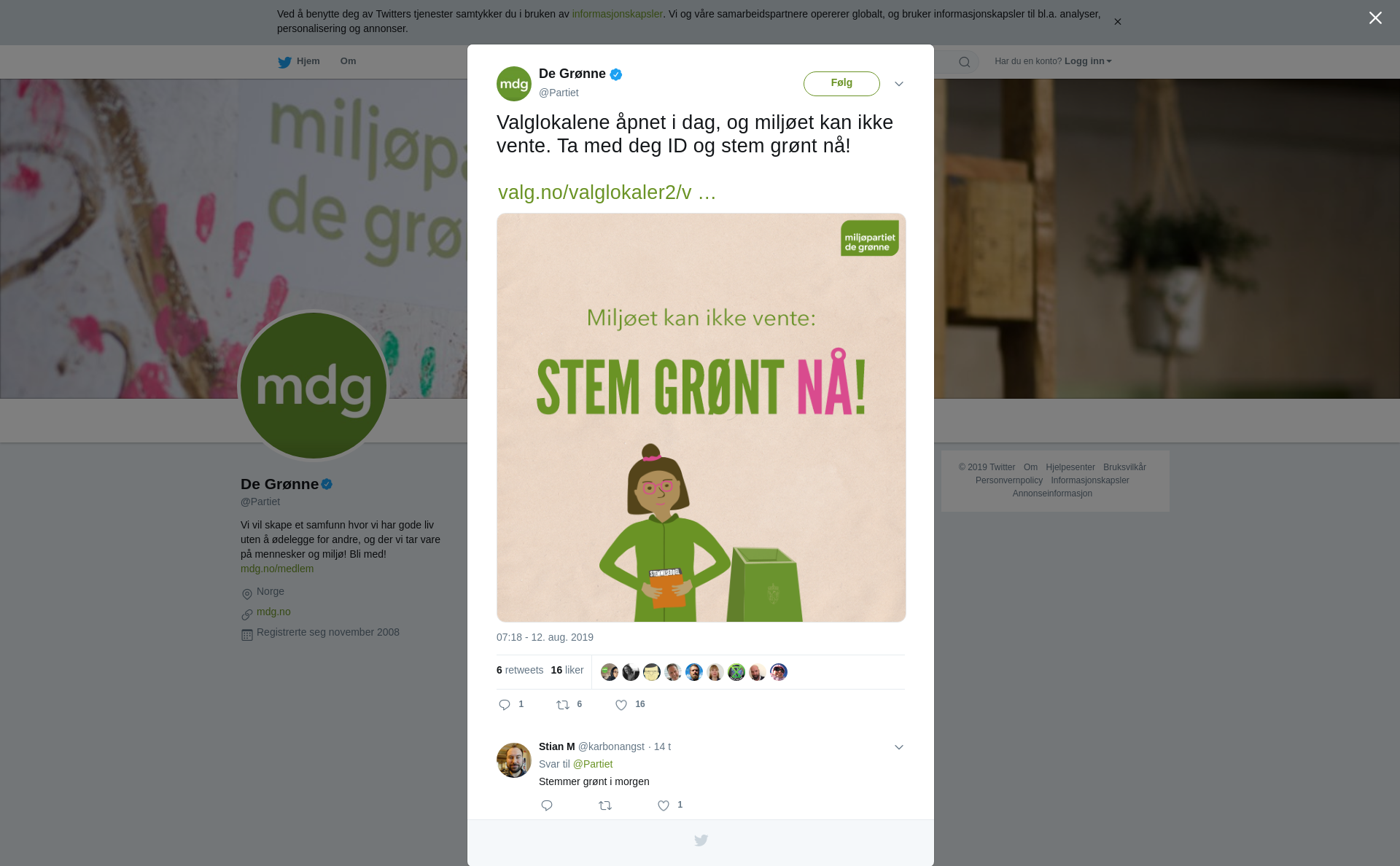Open the Logg inn dropdown
The image size is (1400, 866).
pyautogui.click(x=1088, y=61)
